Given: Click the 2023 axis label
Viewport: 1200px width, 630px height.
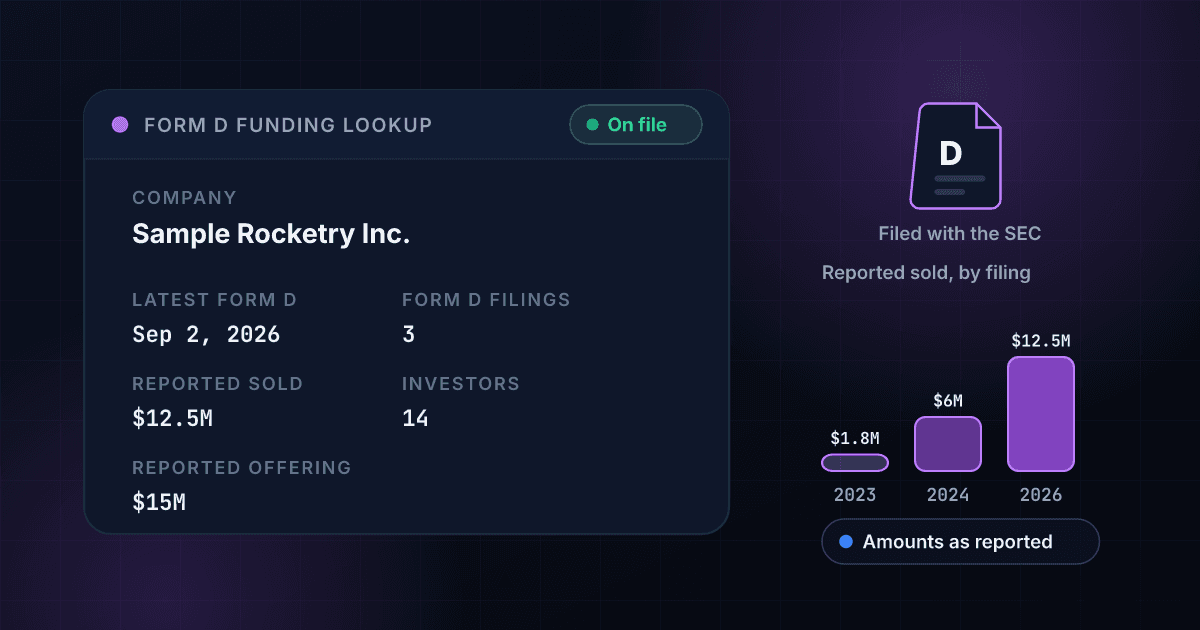Looking at the screenshot, I should 855,494.
